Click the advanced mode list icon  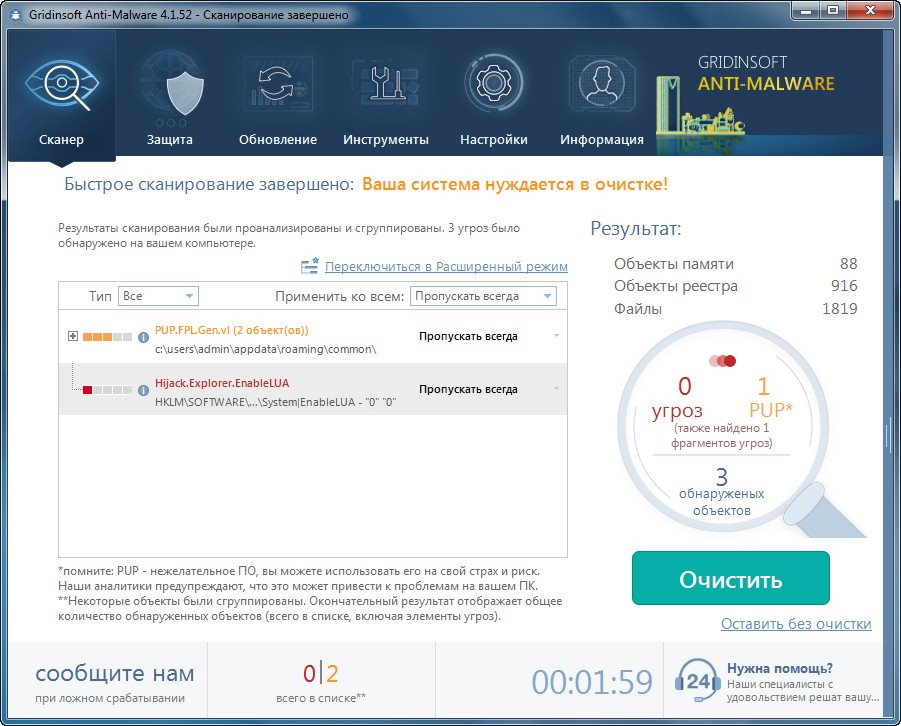click(310, 266)
